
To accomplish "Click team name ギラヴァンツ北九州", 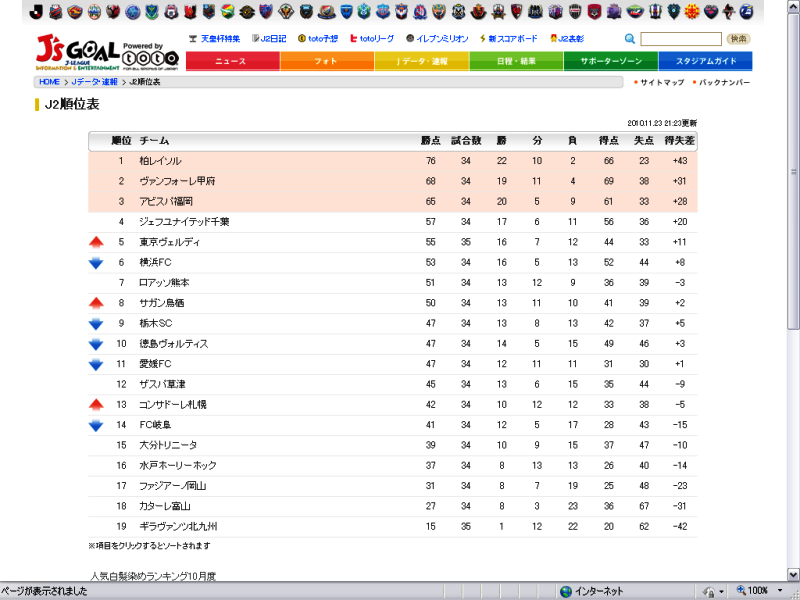I will (178, 527).
